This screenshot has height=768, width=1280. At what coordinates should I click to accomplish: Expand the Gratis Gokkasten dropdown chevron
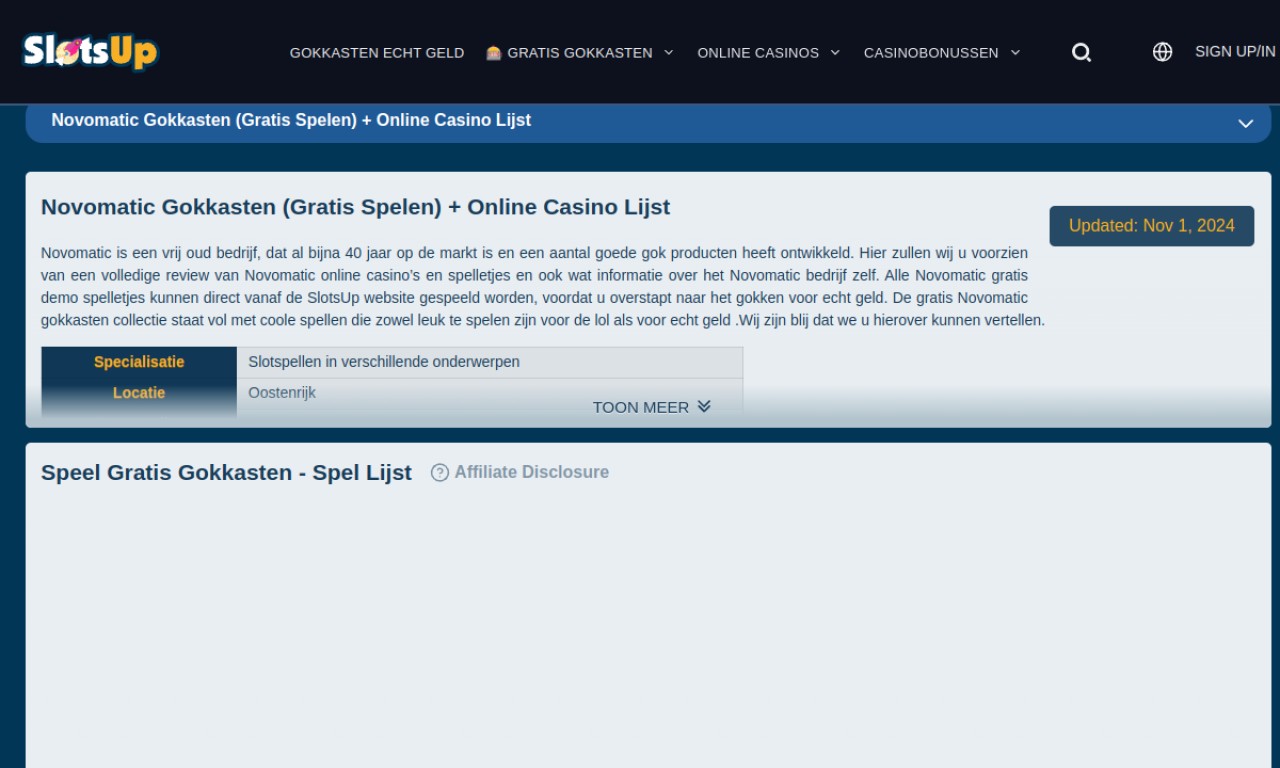coord(668,52)
